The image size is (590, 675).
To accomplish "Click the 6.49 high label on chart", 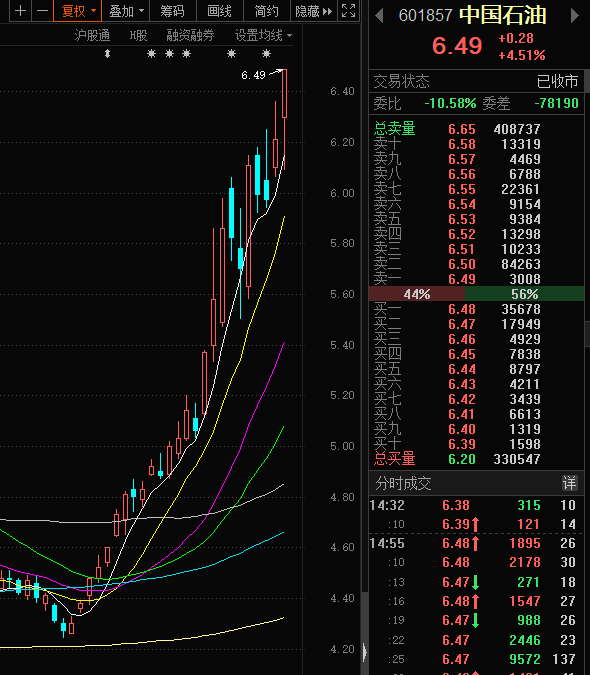I will (x=253, y=76).
